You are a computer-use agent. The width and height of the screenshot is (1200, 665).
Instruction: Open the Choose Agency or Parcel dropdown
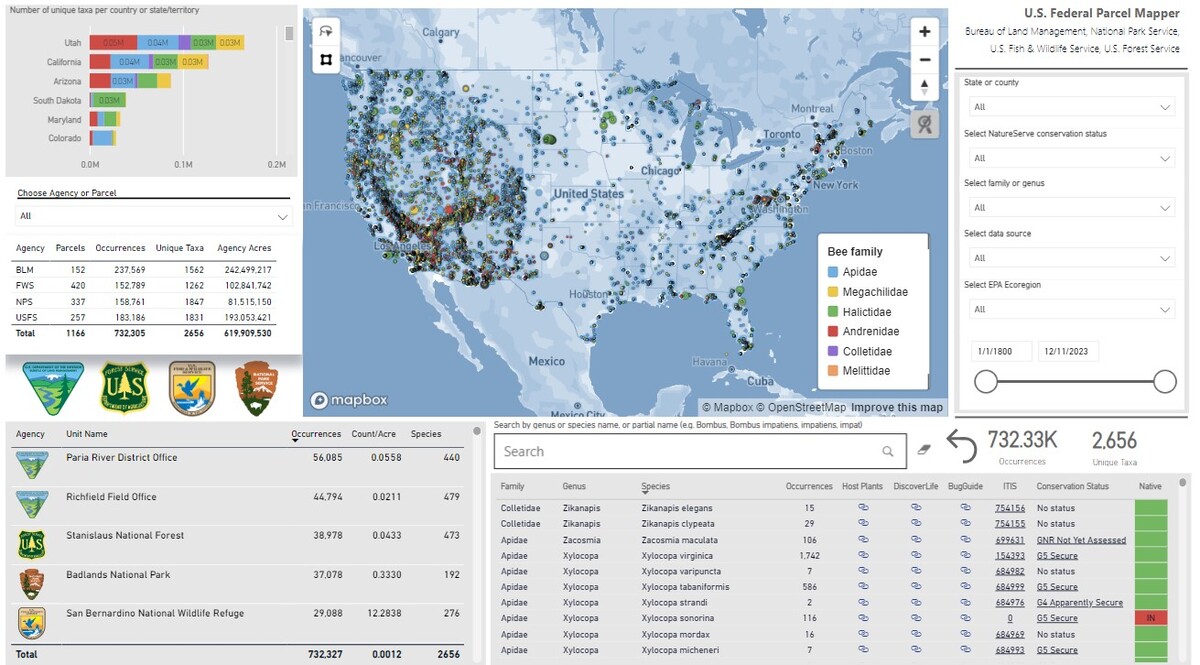(x=153, y=216)
